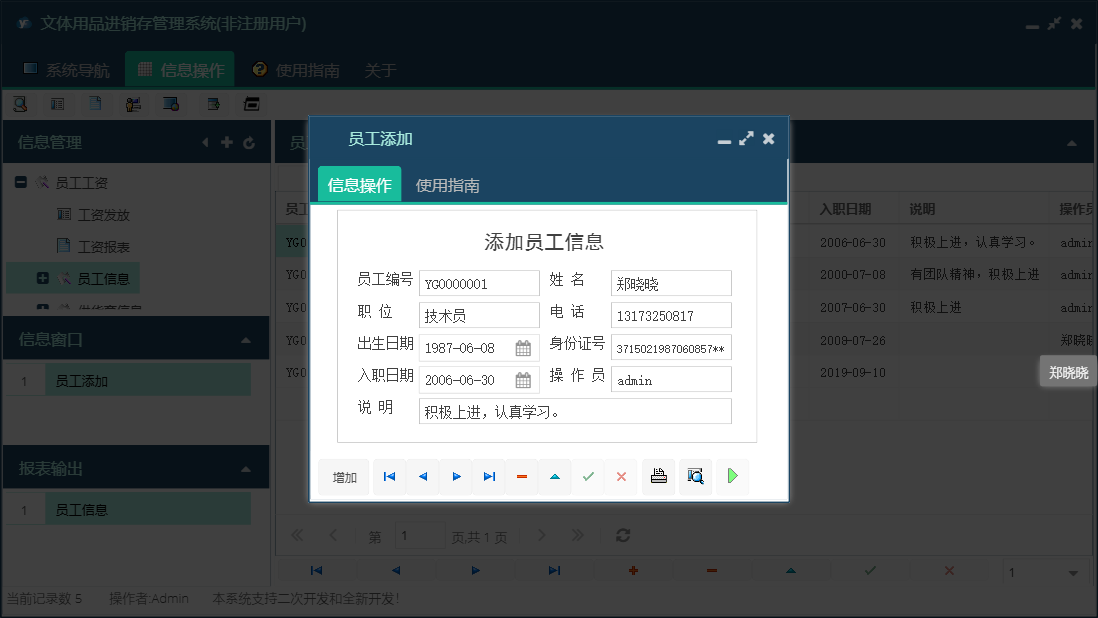This screenshot has width=1098, height=618.
Task: Jump to the last record with the end arrow
Action: pos(489,477)
